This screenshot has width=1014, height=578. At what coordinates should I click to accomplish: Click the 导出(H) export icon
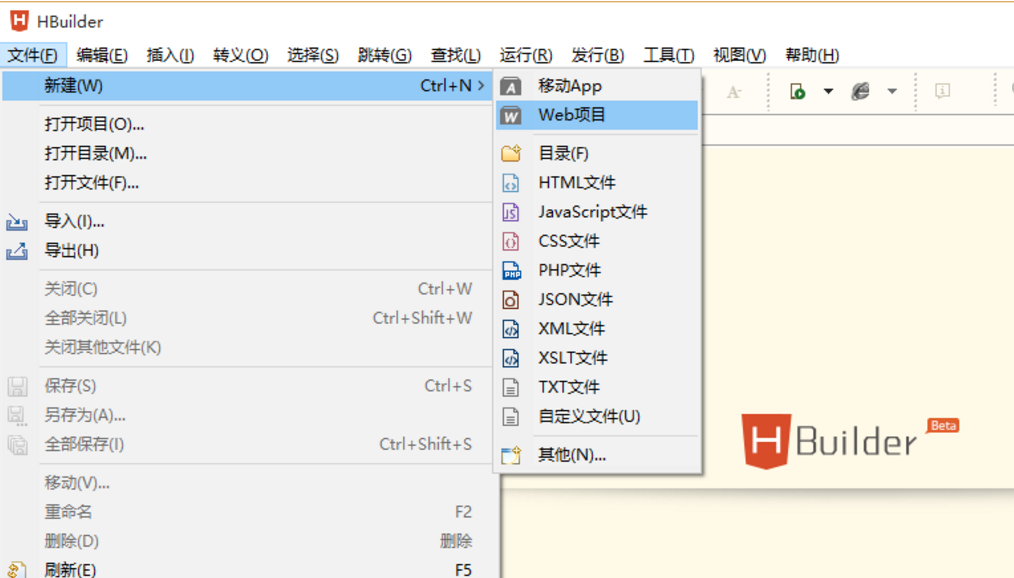click(17, 251)
